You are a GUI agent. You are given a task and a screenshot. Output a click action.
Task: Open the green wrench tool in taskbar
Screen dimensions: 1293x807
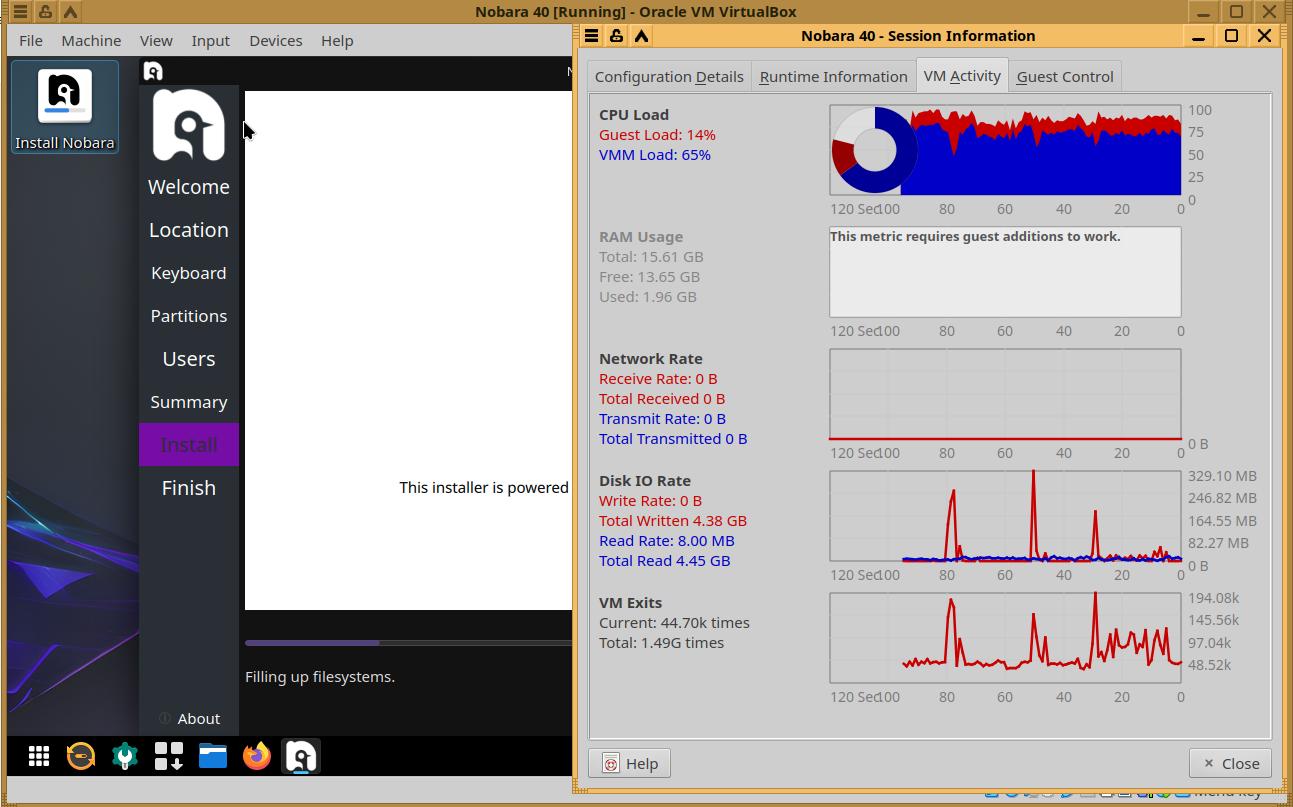pyautogui.click(x=125, y=756)
